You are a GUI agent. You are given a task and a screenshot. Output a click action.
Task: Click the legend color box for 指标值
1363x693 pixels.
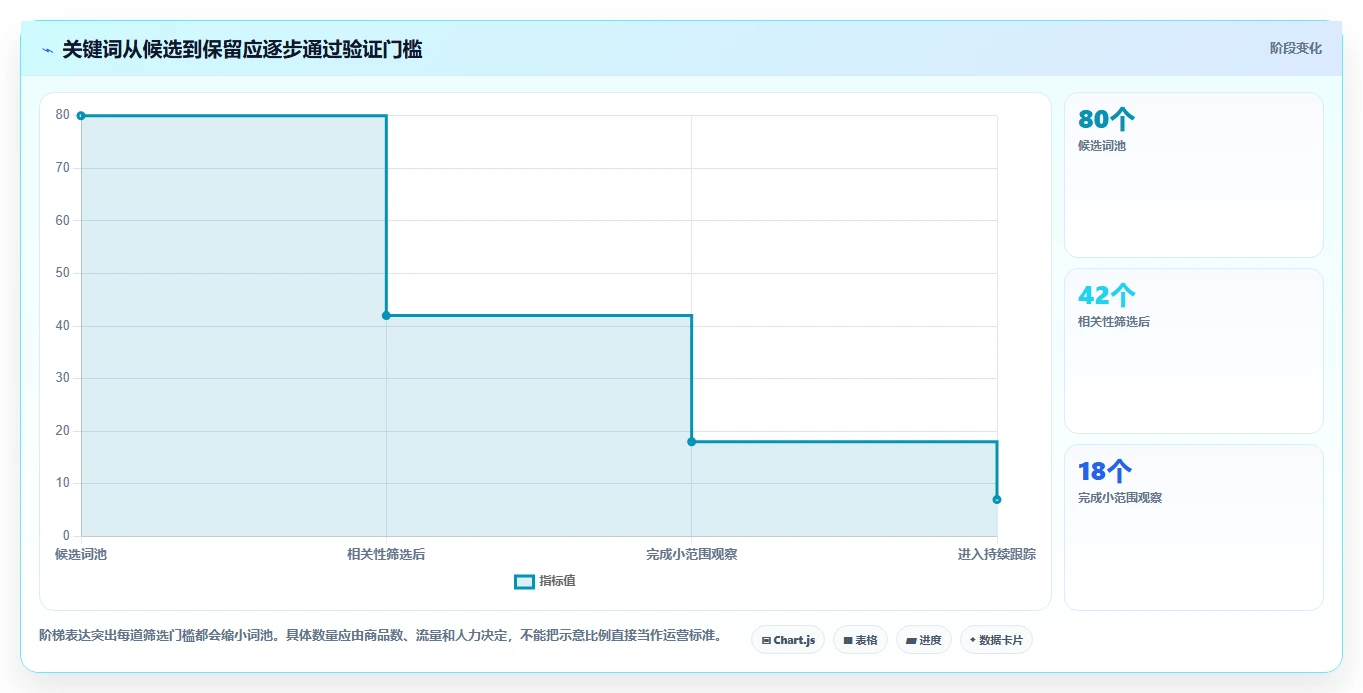pos(525,582)
